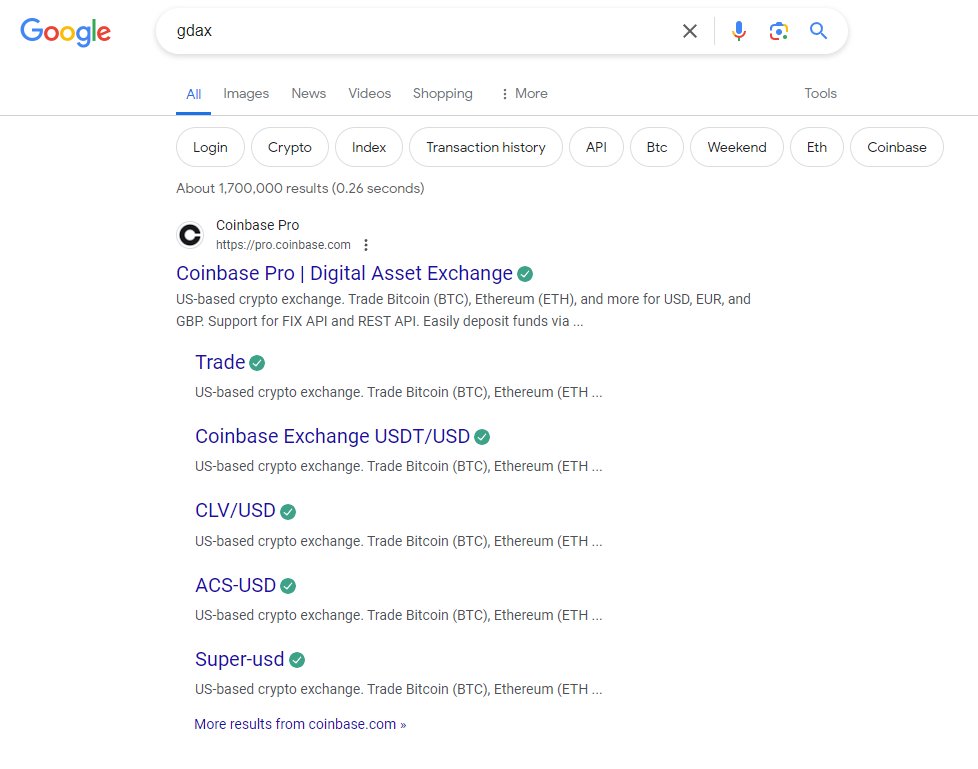
Task: Expand the More search categories menu
Action: click(524, 94)
